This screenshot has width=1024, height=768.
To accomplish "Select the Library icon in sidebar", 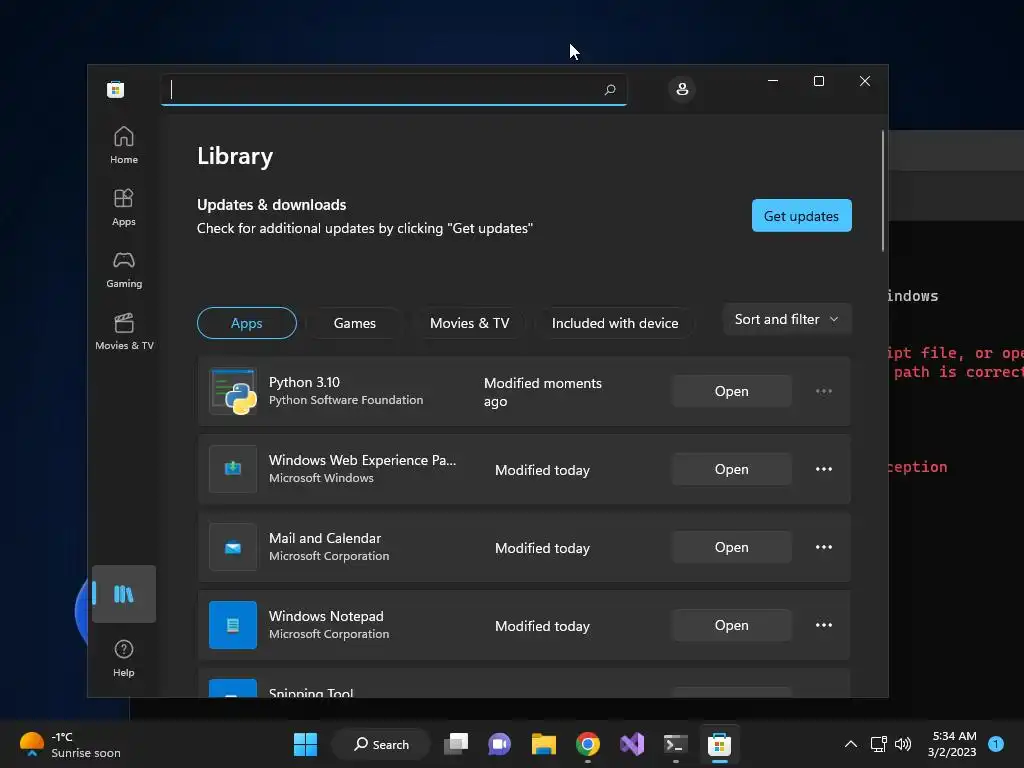I will (x=123, y=594).
